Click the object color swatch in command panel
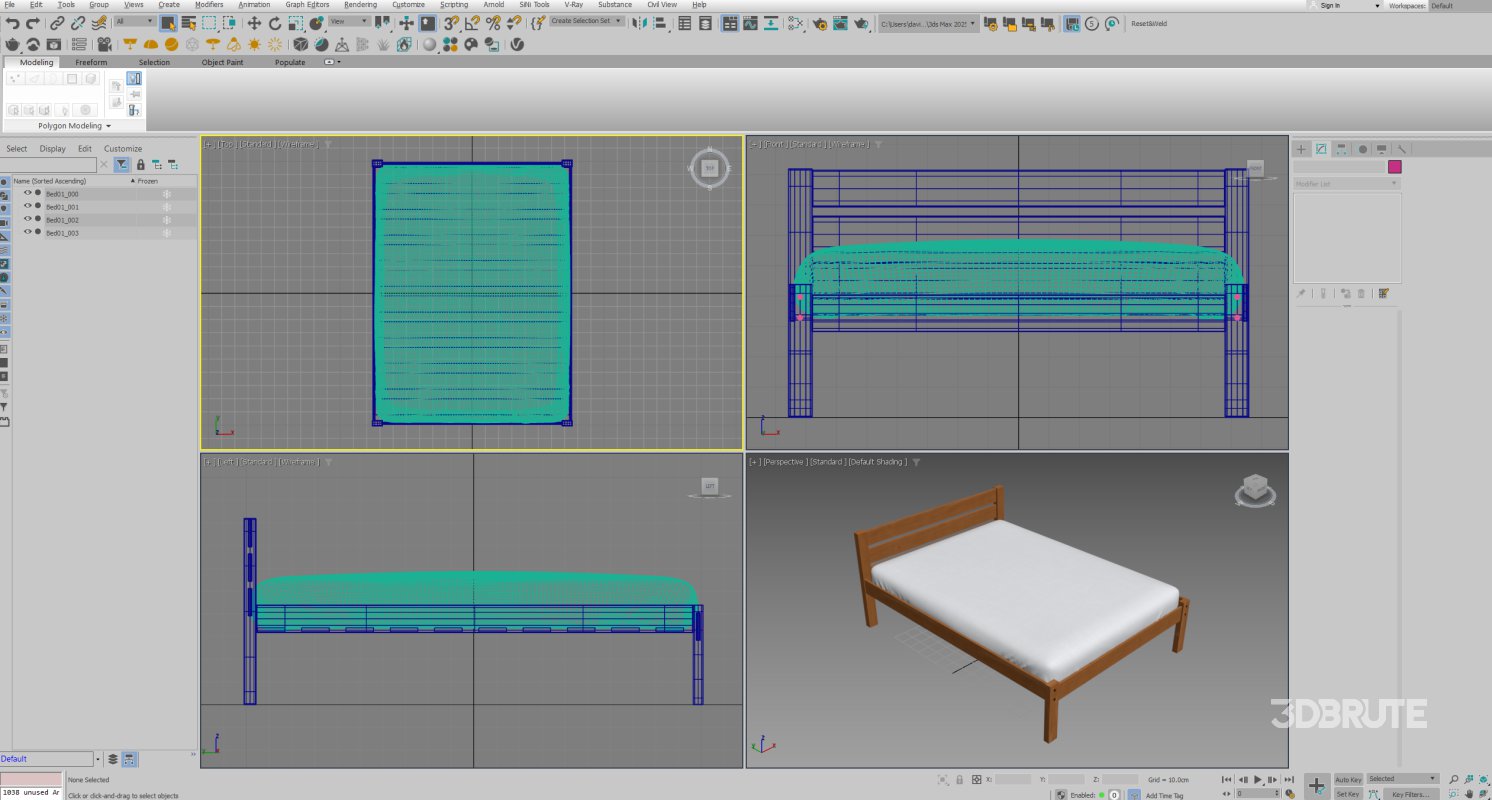The image size is (1492, 800). (x=1395, y=167)
